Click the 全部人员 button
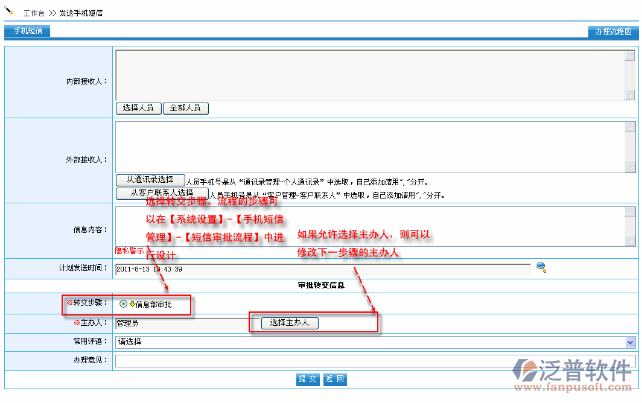Image resolution: width=642 pixels, height=403 pixels. (185, 107)
